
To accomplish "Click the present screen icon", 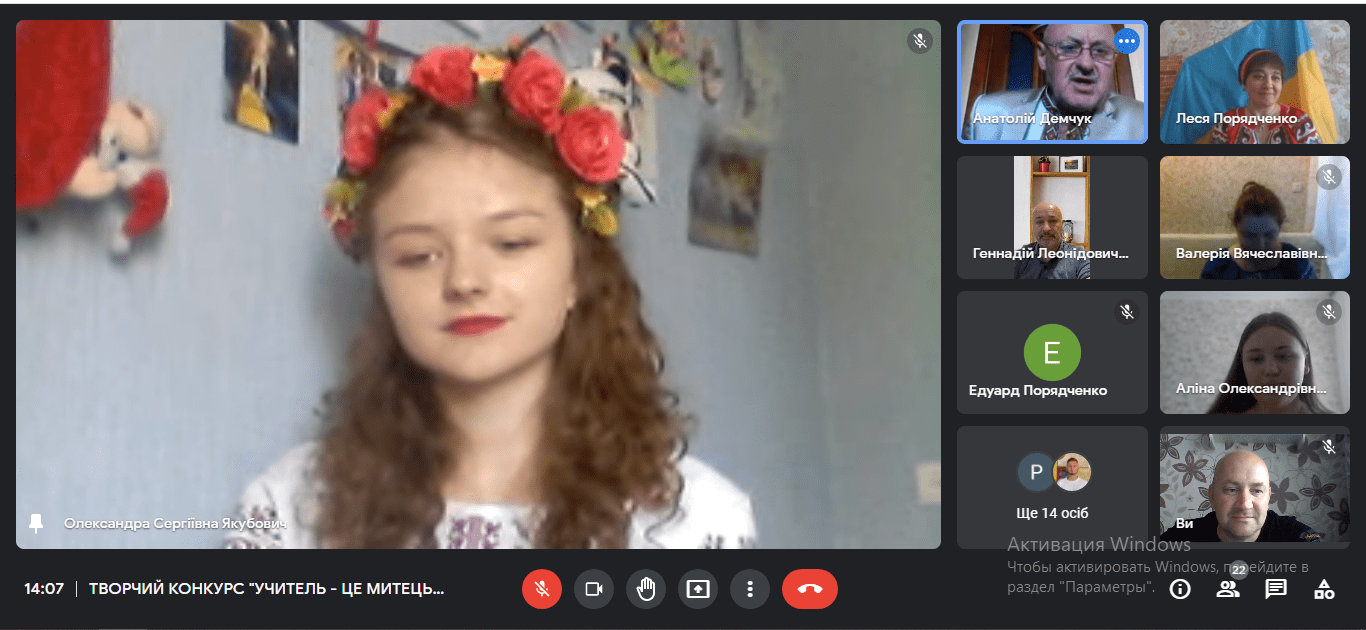I will point(698,589).
